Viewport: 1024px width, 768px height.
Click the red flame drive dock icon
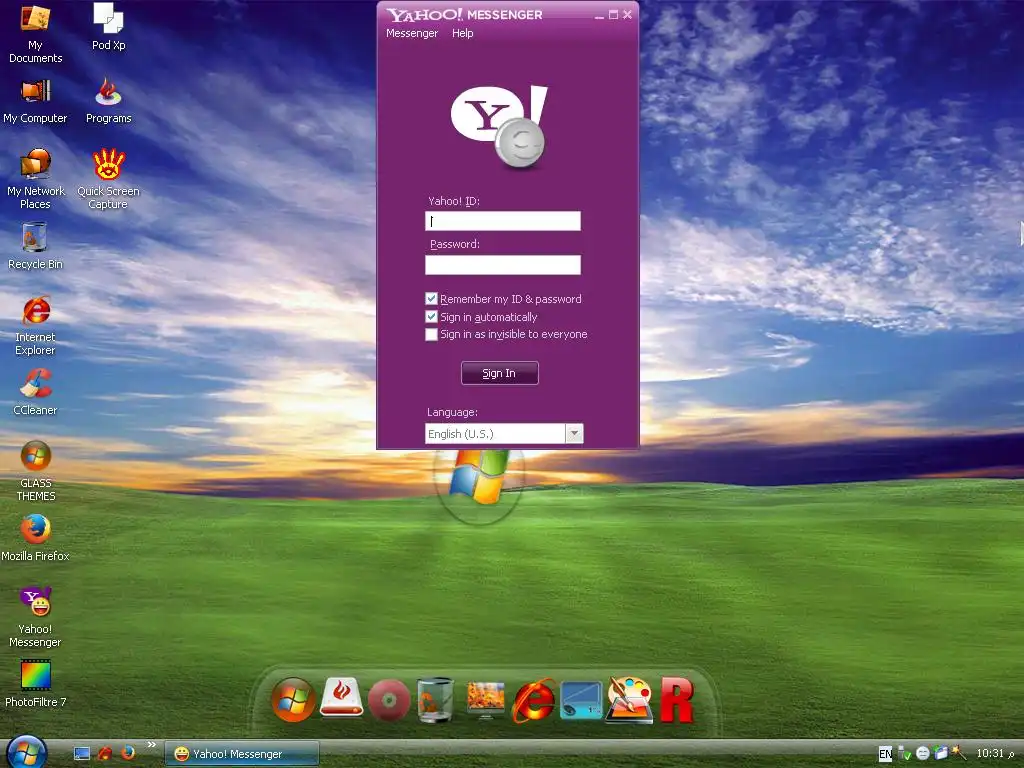click(x=342, y=697)
